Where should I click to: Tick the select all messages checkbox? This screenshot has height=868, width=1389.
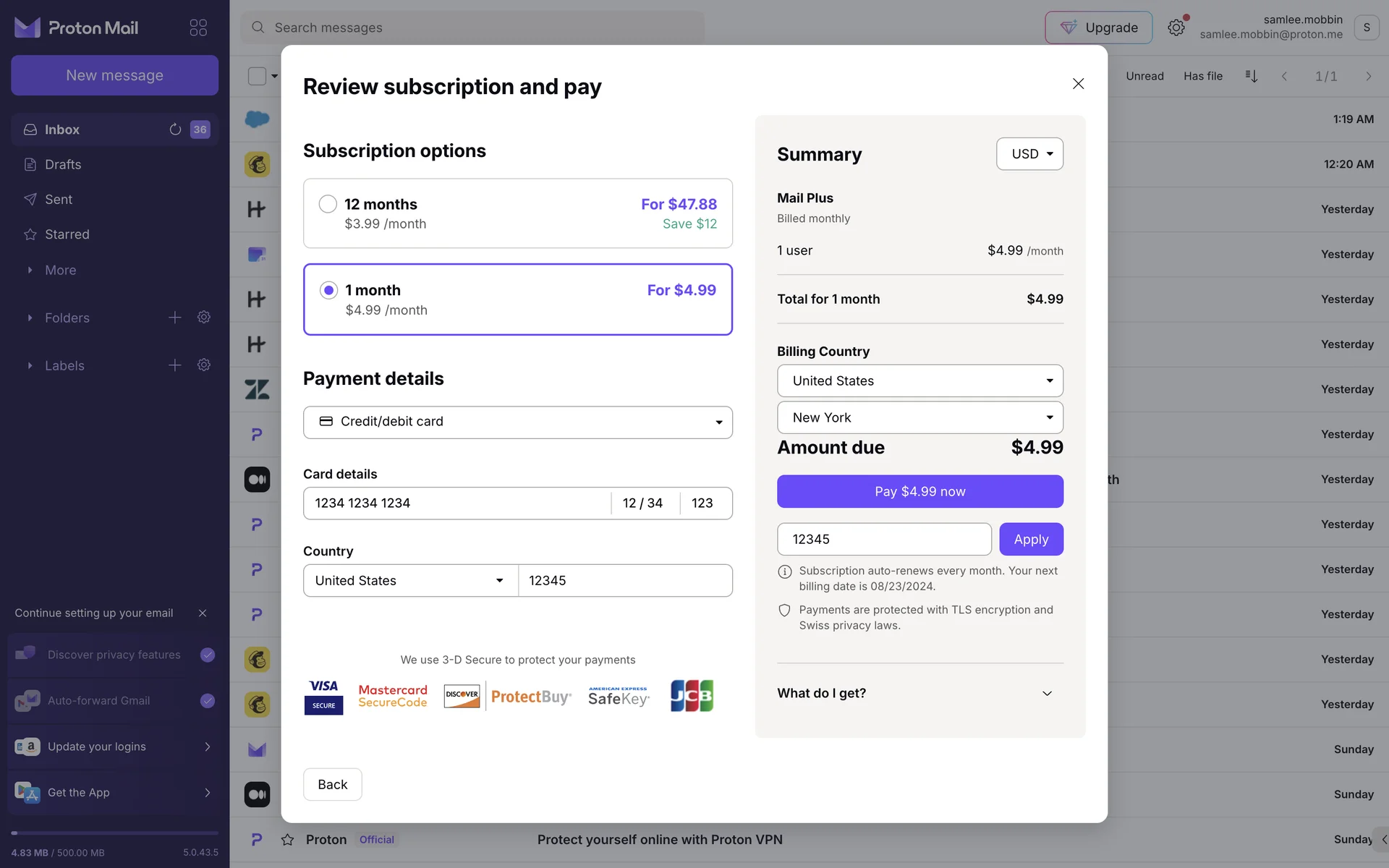[257, 76]
